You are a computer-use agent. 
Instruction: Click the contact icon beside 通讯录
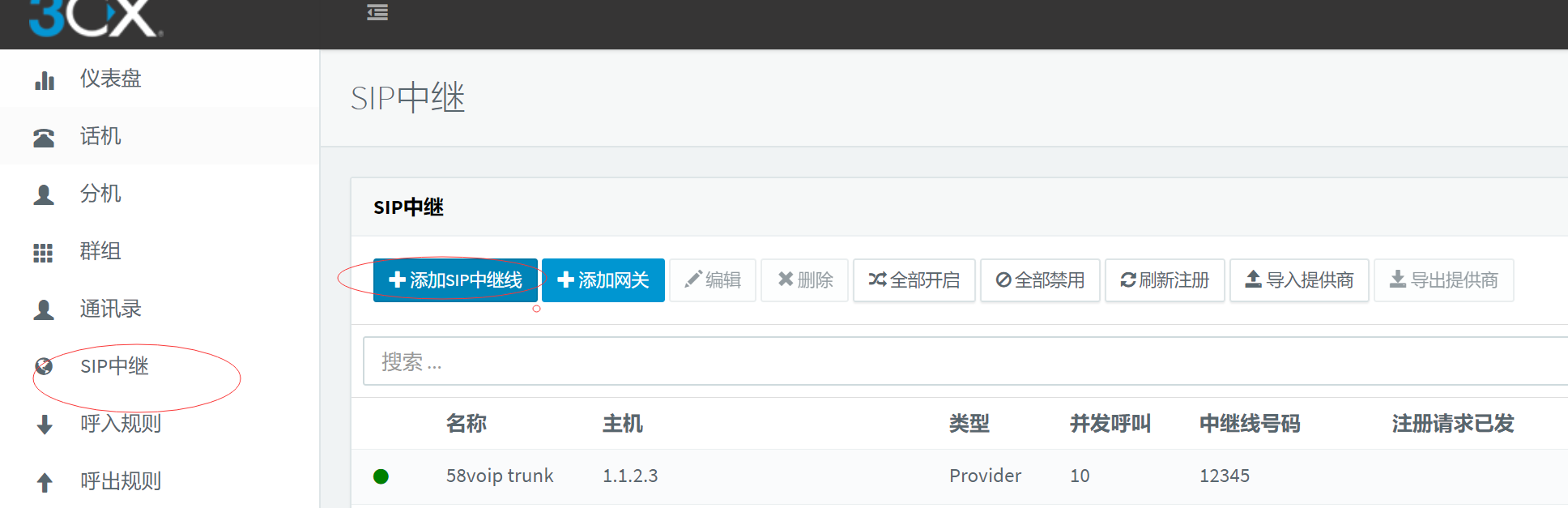tap(44, 310)
